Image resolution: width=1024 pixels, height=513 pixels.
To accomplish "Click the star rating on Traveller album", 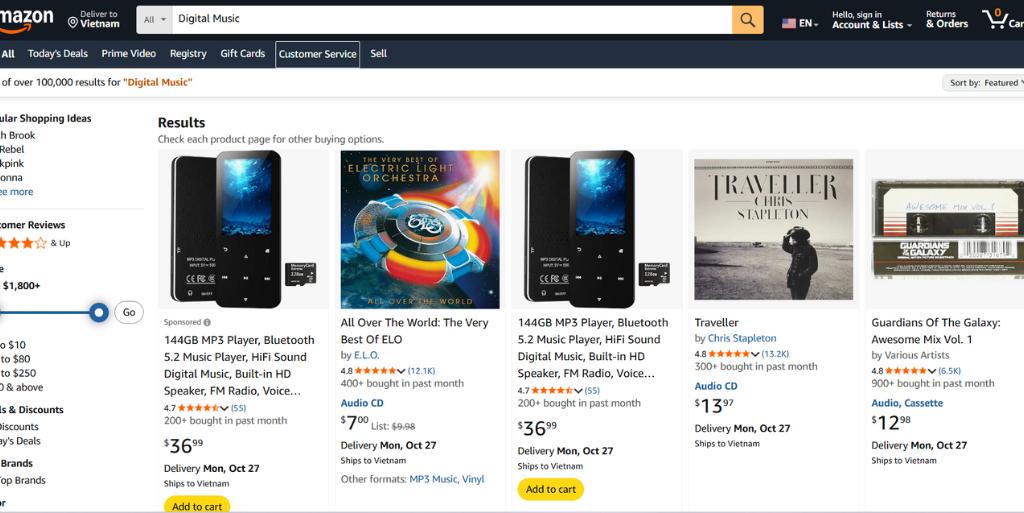I will (733, 354).
